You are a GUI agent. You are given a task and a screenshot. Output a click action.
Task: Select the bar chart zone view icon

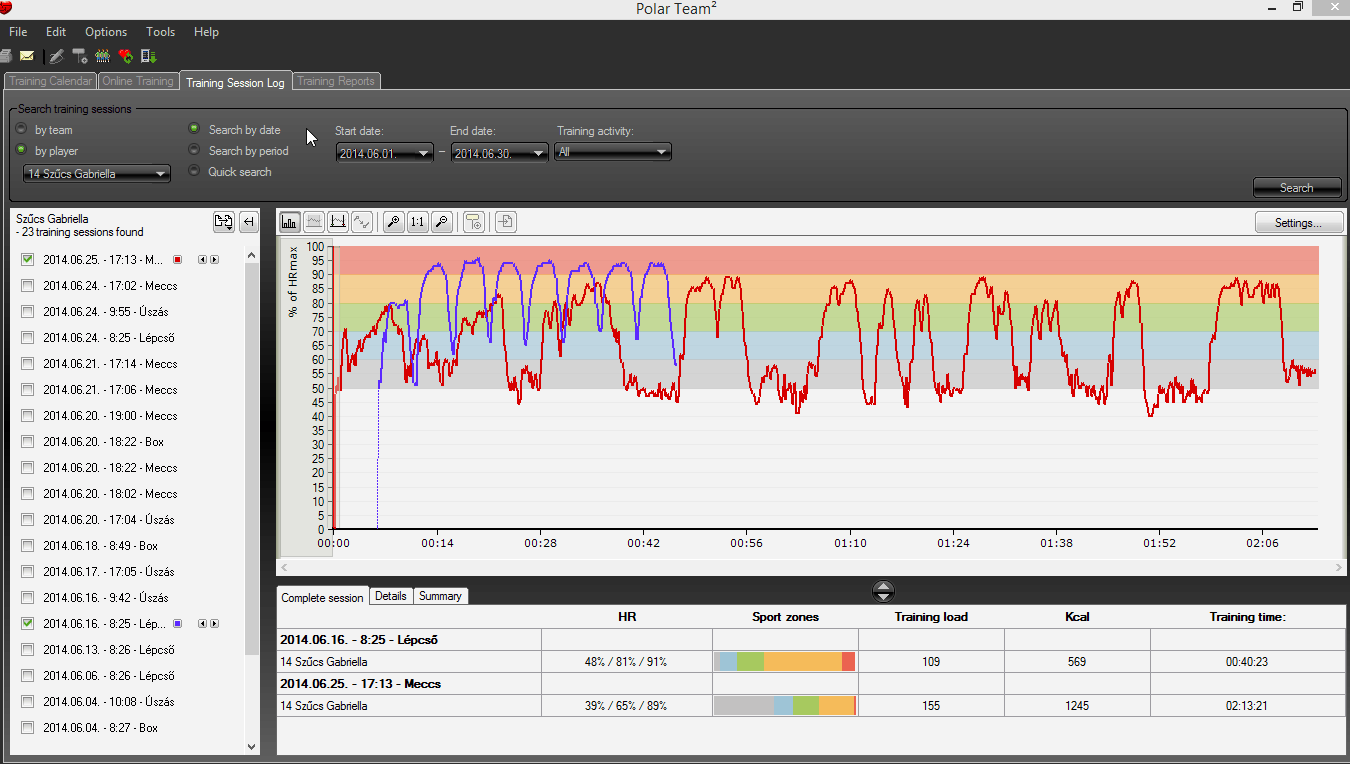point(290,222)
